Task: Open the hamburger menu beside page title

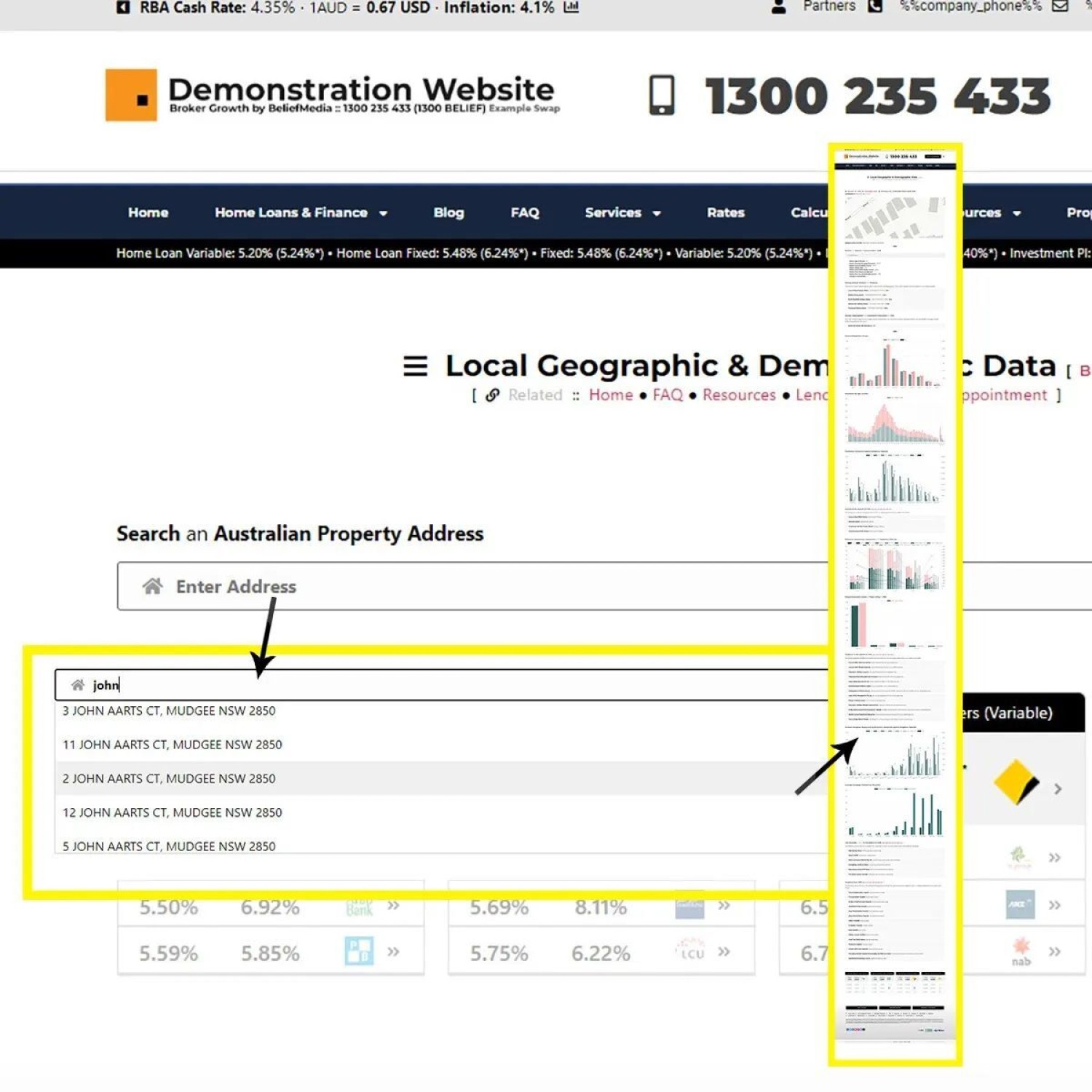Action: pyautogui.click(x=415, y=365)
